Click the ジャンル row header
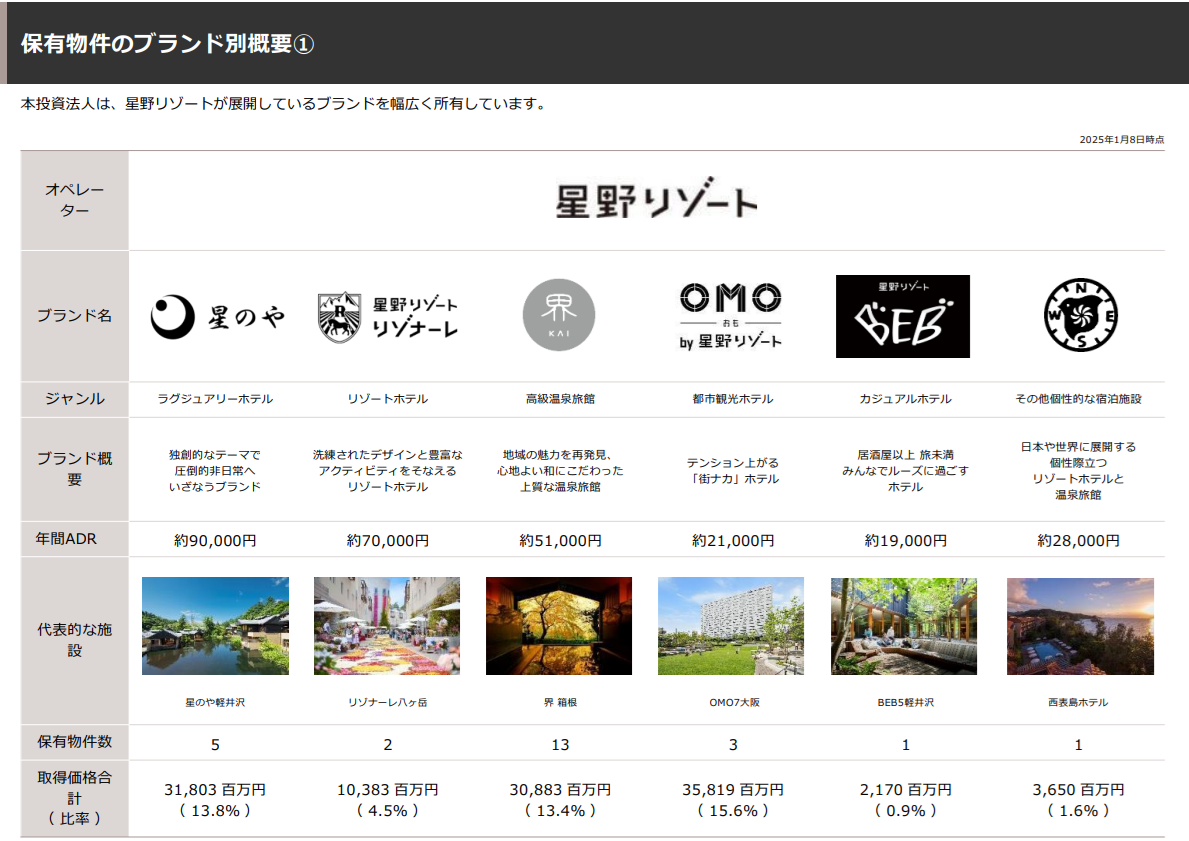The width and height of the screenshot is (1189, 841). [74, 399]
